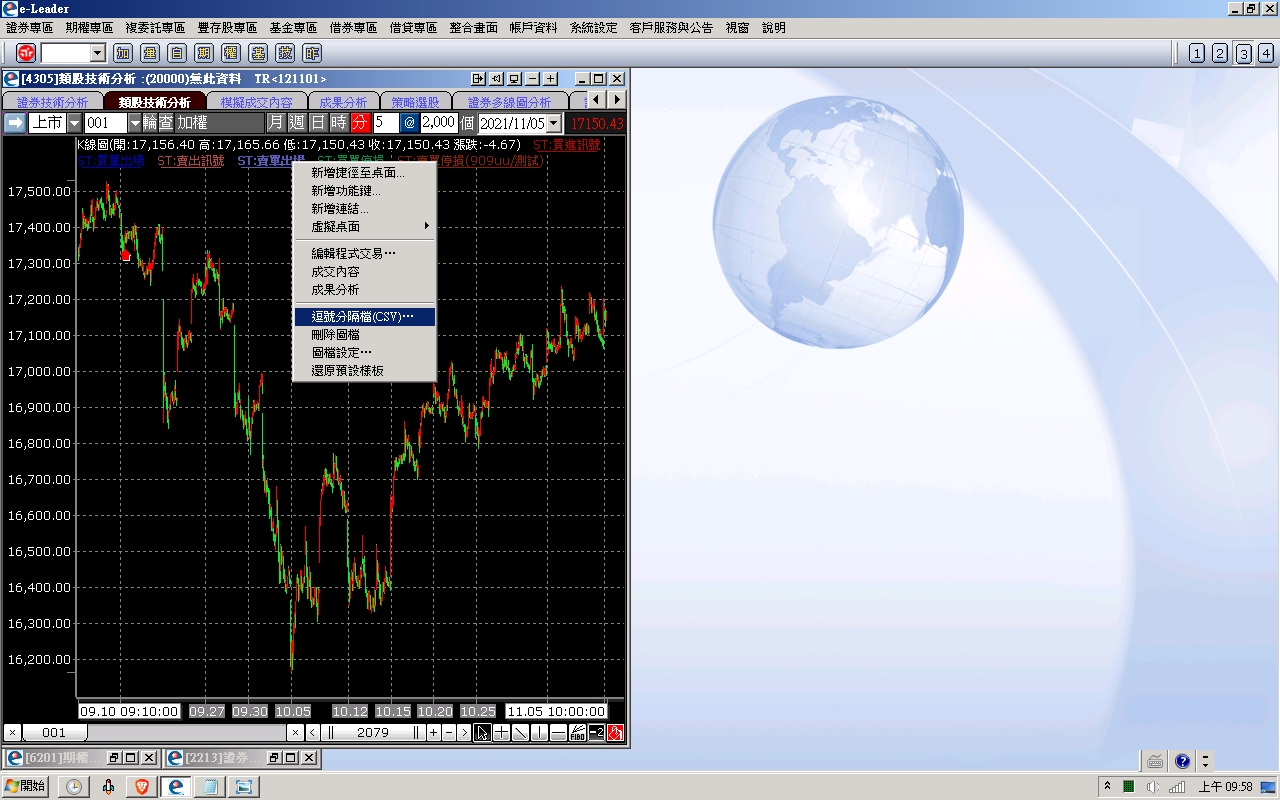1280x800 pixels.
Task: Toggle monthly (月) period
Action: pyautogui.click(x=275, y=123)
